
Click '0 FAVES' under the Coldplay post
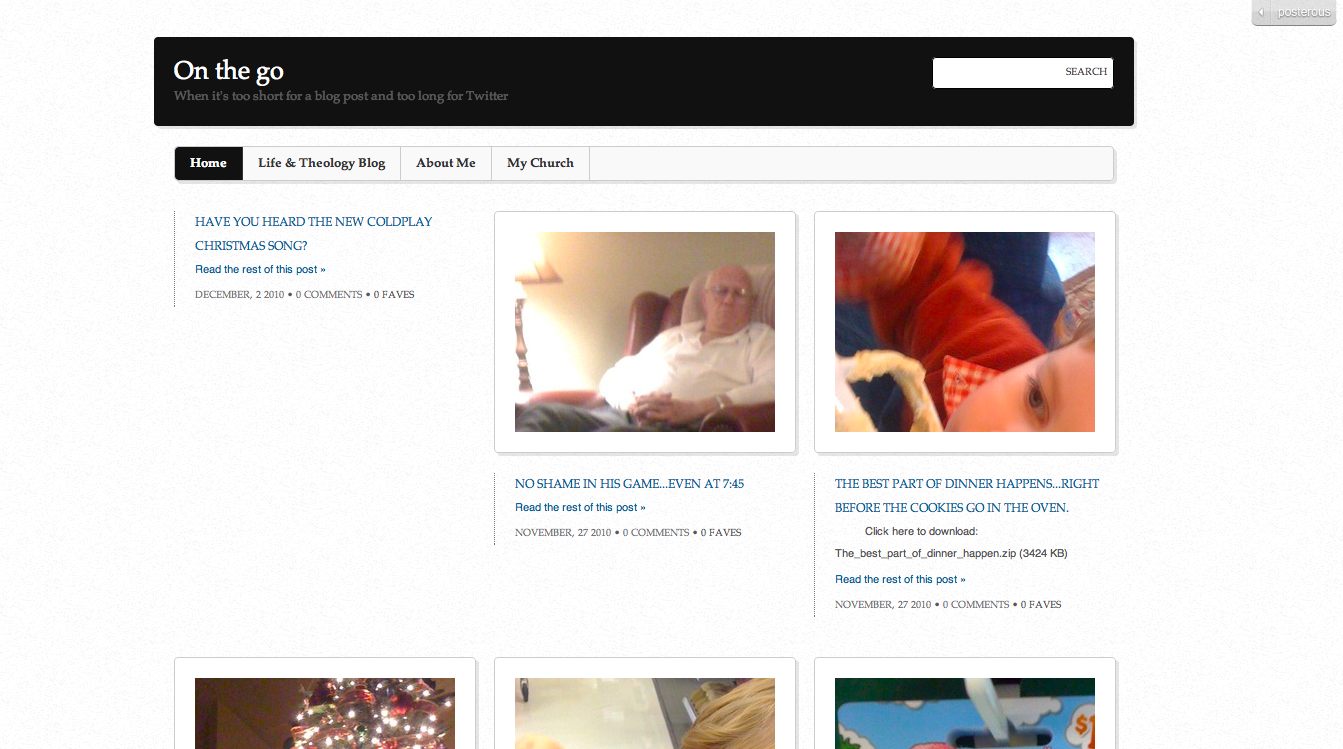coord(394,295)
